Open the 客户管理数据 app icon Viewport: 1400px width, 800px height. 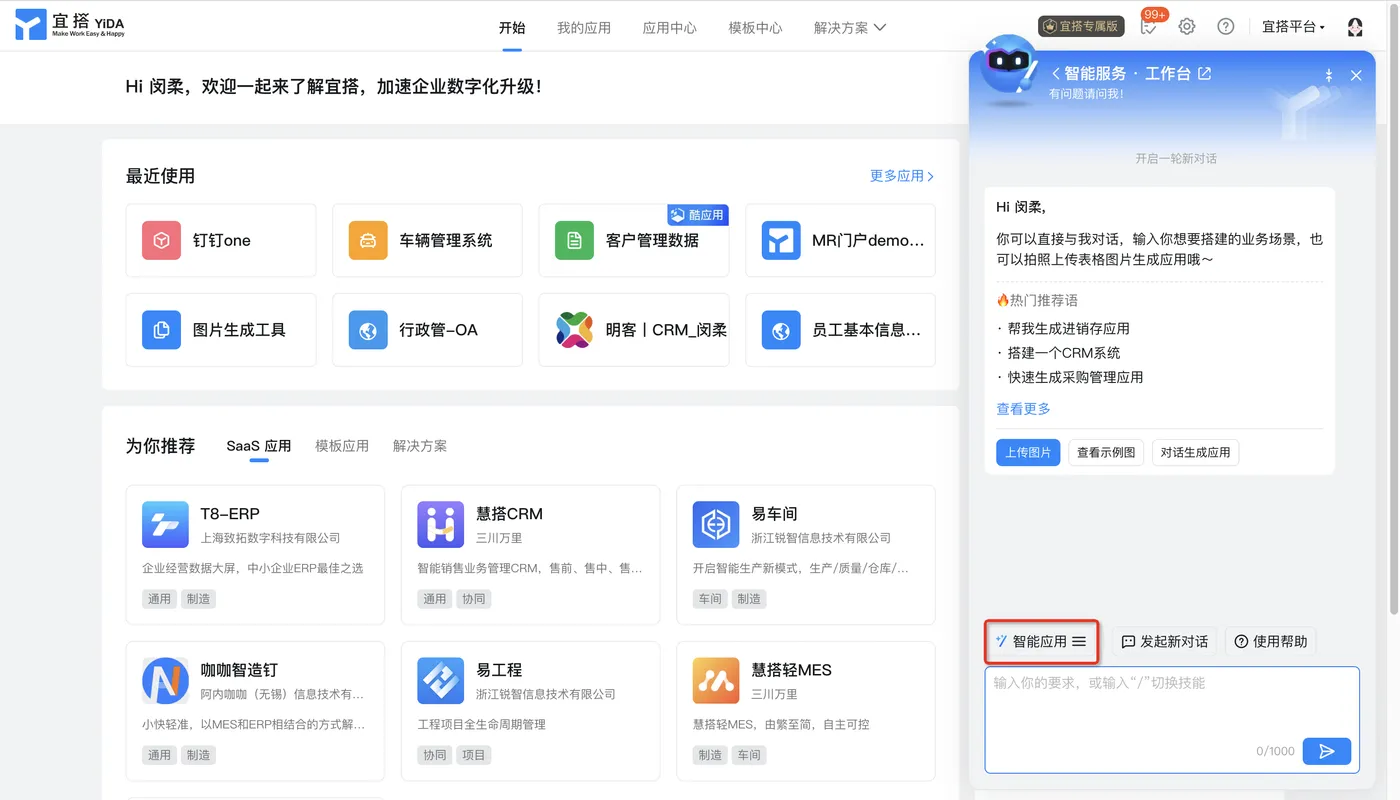point(574,241)
